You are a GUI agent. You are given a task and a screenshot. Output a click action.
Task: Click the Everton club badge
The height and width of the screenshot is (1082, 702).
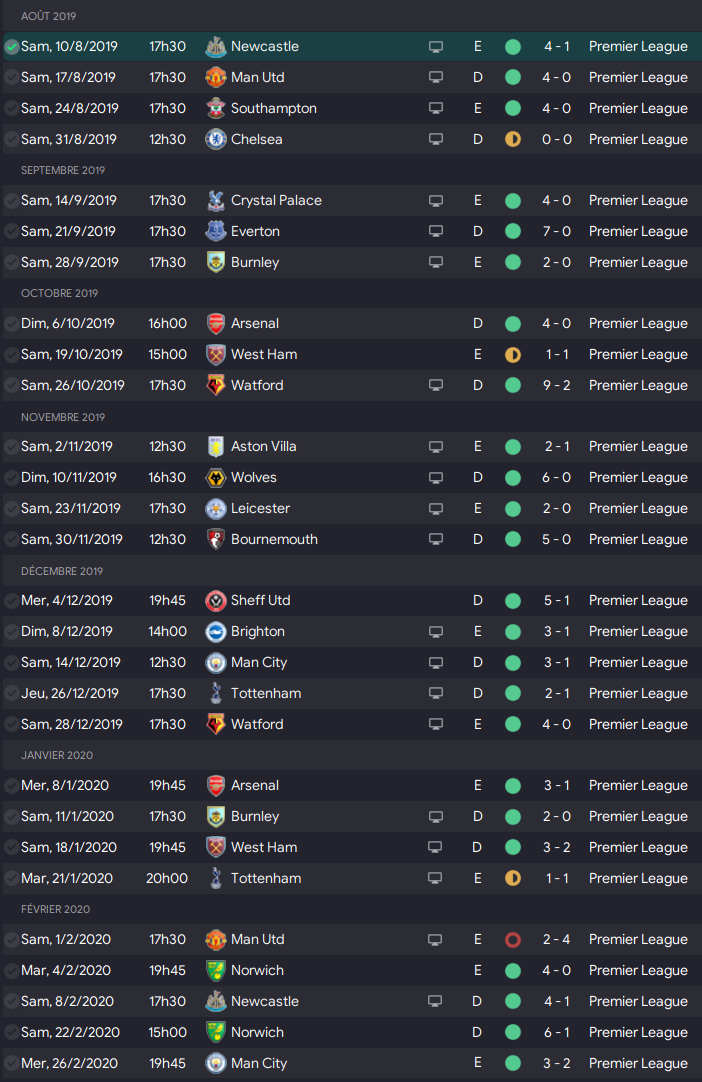215,231
